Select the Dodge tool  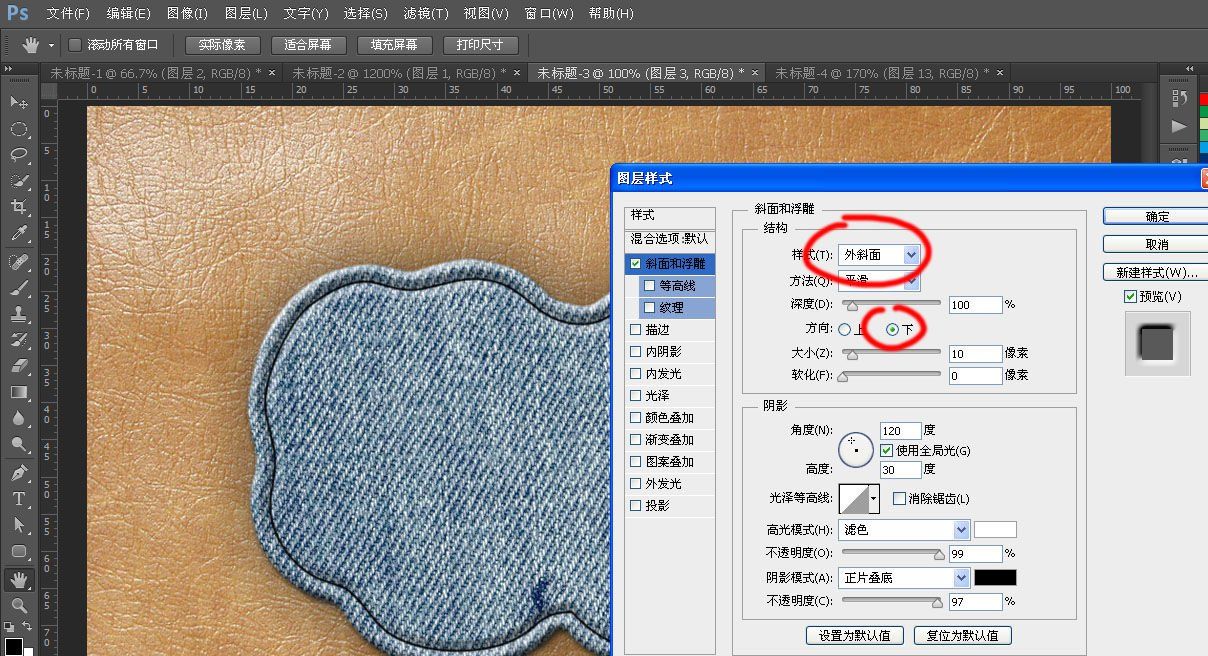(x=18, y=444)
